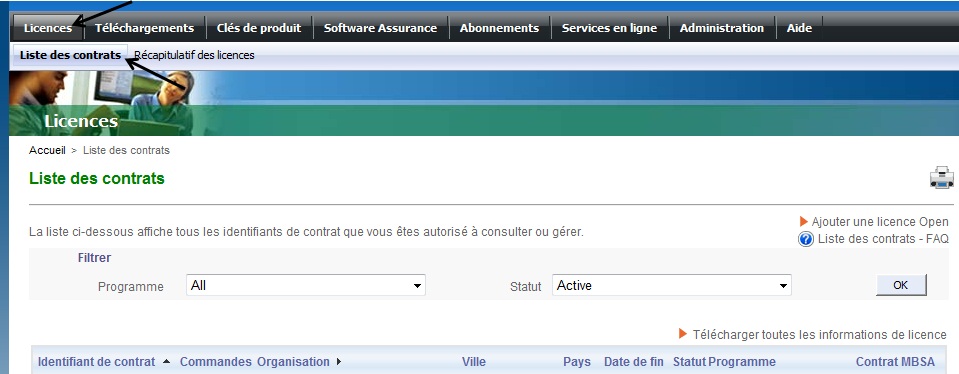Screen dimensions: 959x374
Task: Sort by Statut column header
Action: [x=689, y=362]
